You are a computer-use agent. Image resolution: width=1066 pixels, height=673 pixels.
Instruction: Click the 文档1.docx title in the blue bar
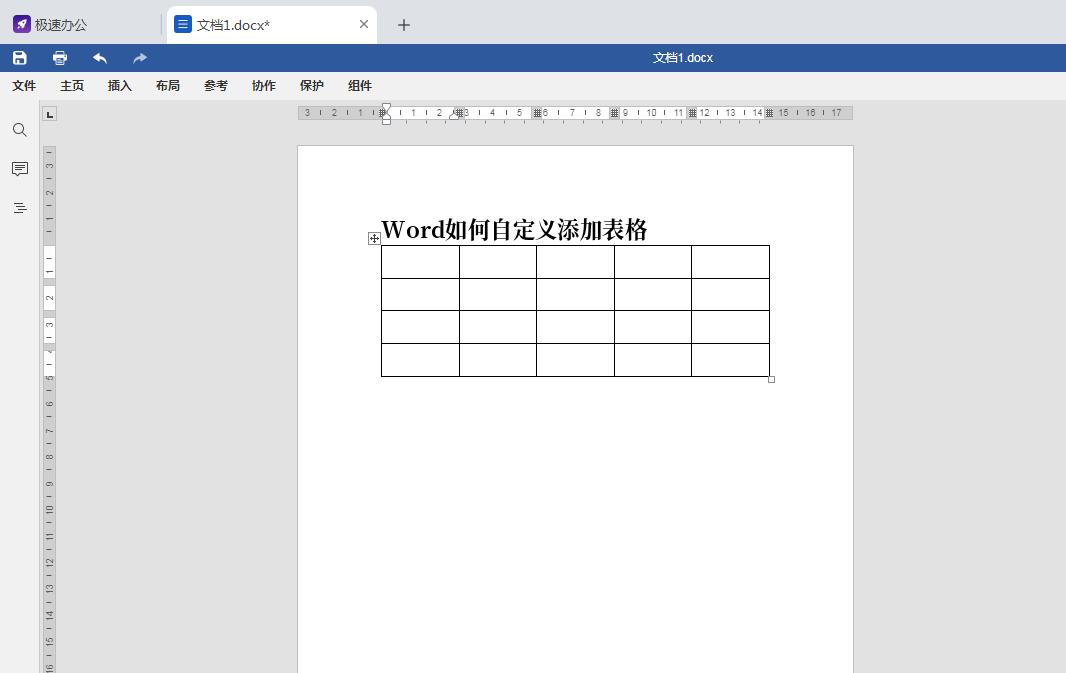(x=683, y=58)
